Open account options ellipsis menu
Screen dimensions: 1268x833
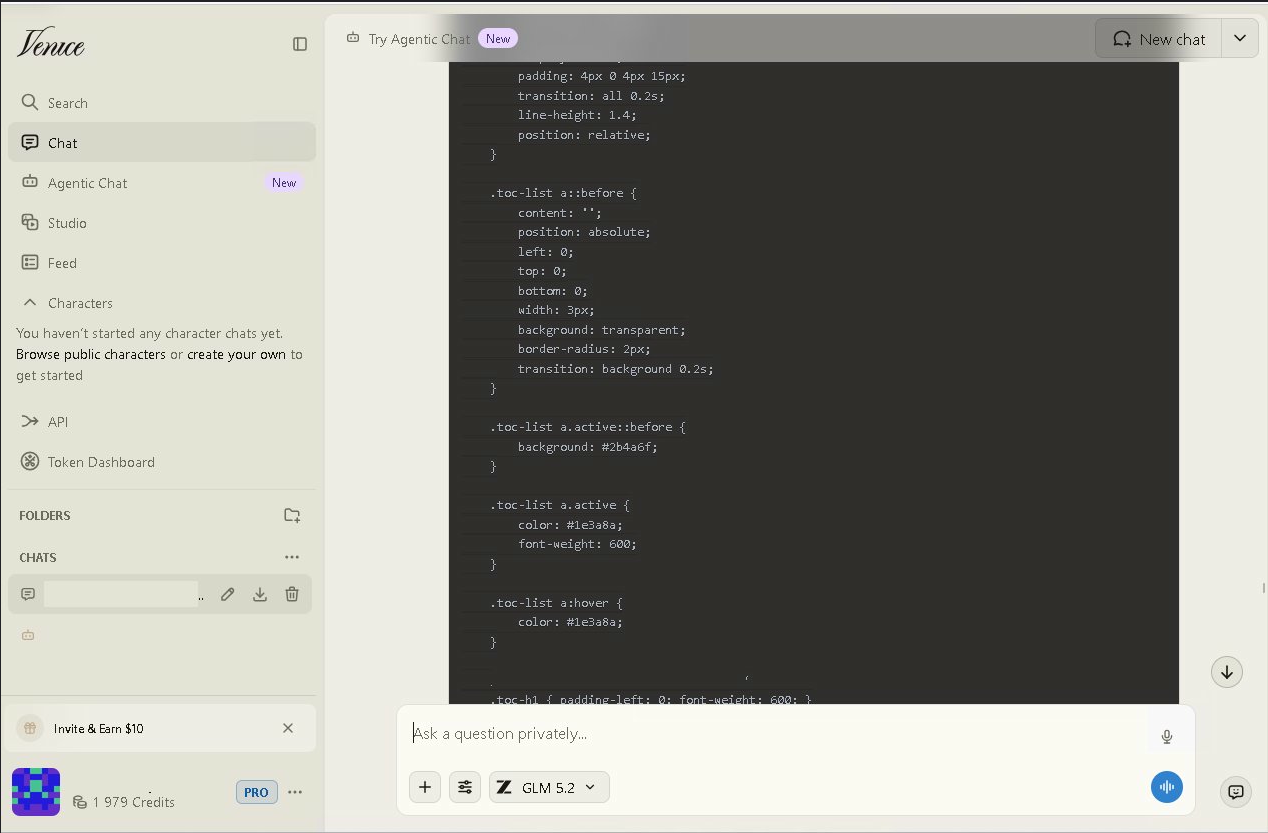click(x=295, y=792)
